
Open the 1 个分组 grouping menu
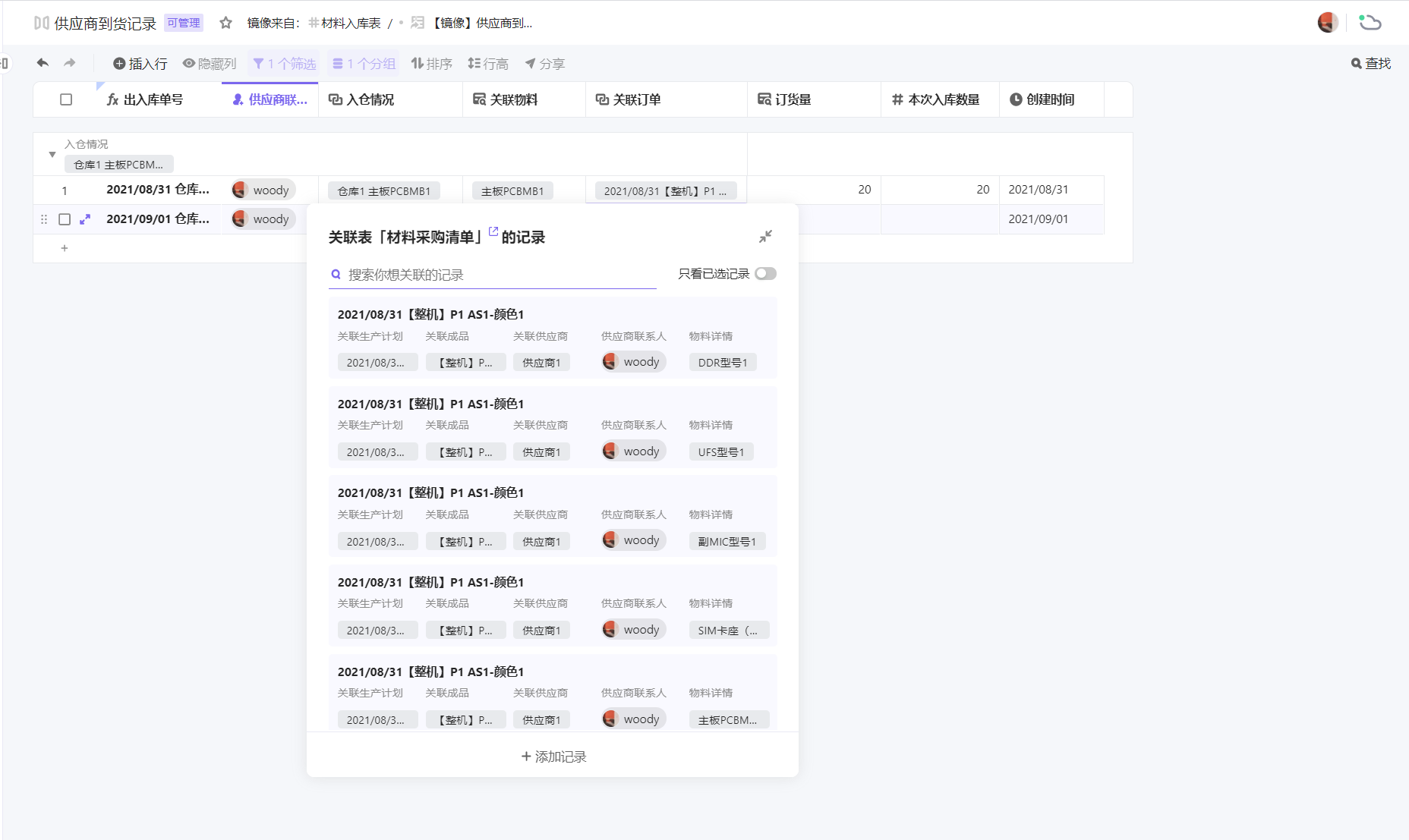pos(363,64)
